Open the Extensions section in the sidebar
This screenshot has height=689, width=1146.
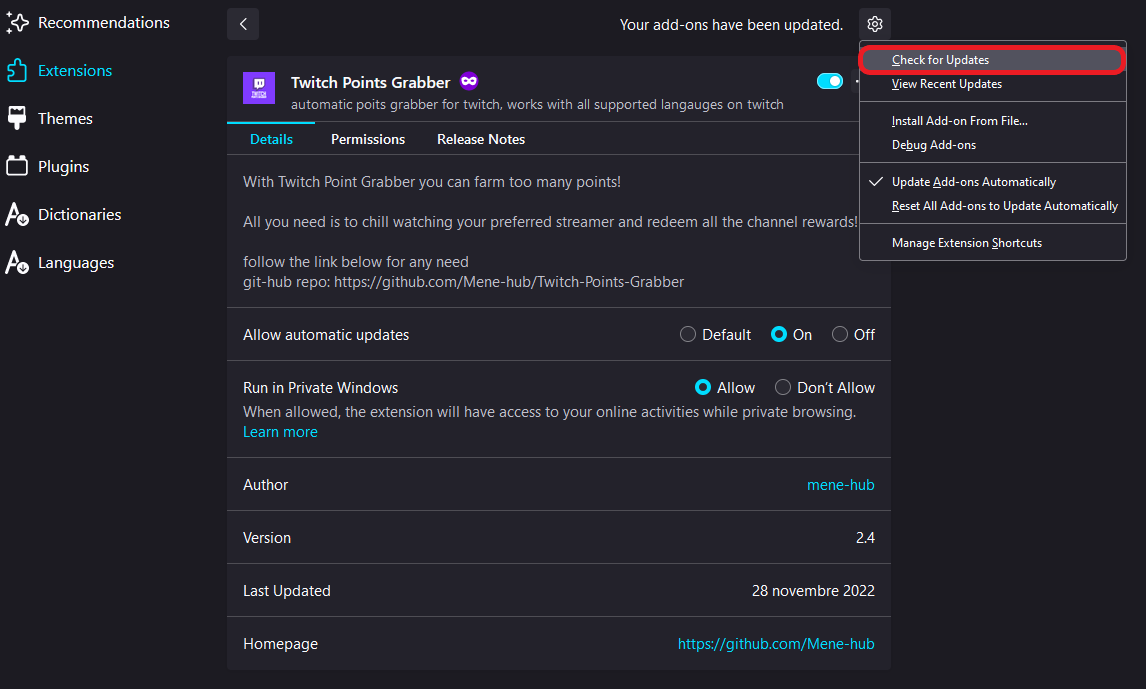(x=75, y=70)
